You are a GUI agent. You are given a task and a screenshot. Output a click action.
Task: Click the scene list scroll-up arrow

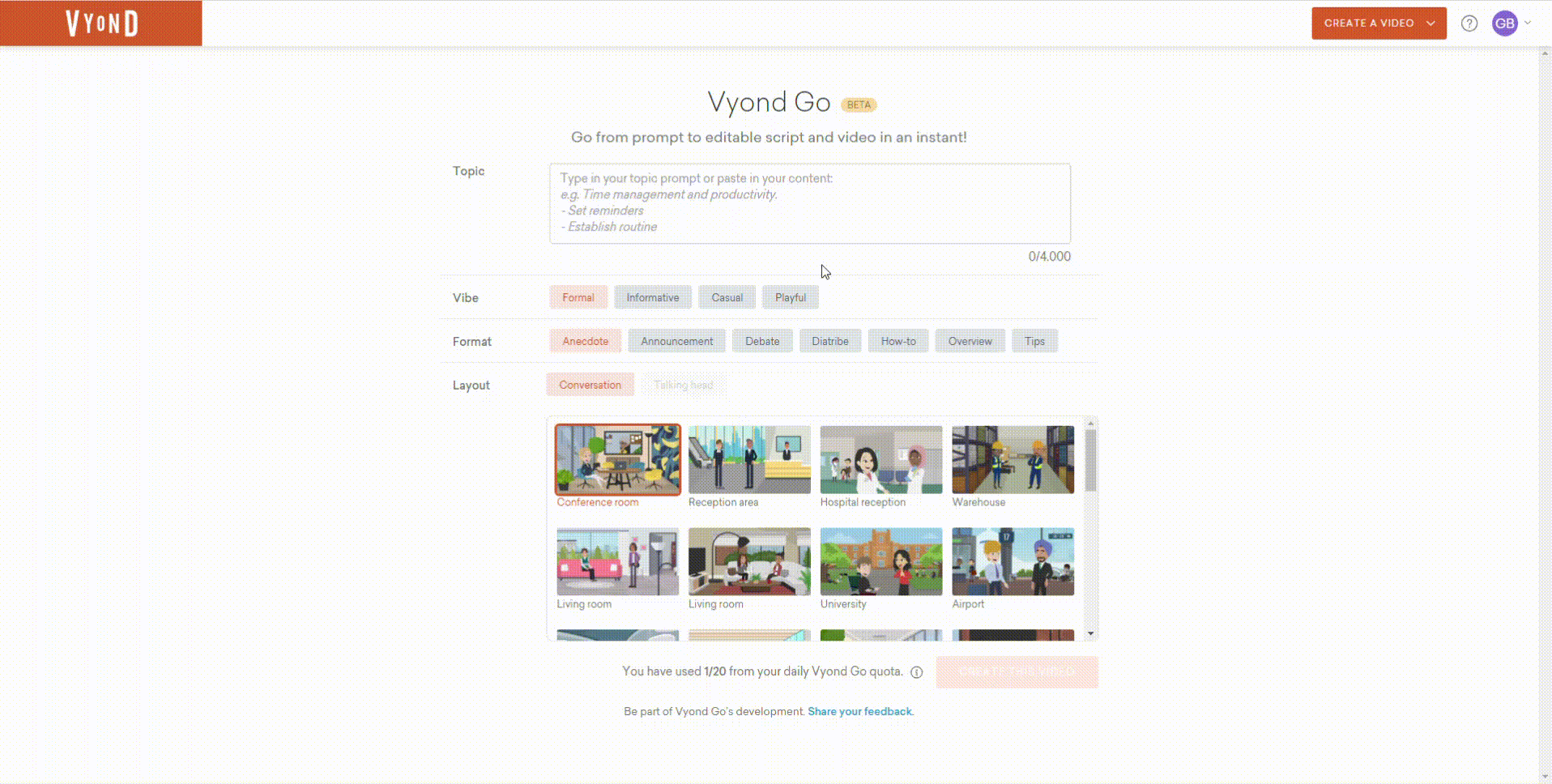pyautogui.click(x=1091, y=423)
